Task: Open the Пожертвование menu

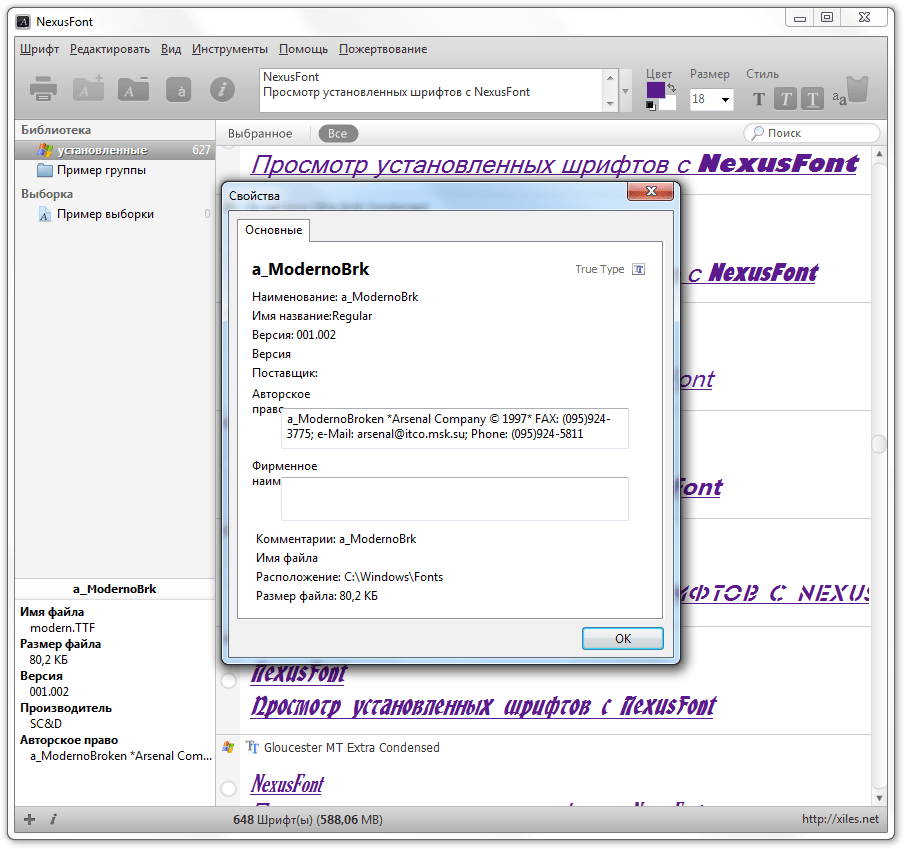Action: (383, 49)
